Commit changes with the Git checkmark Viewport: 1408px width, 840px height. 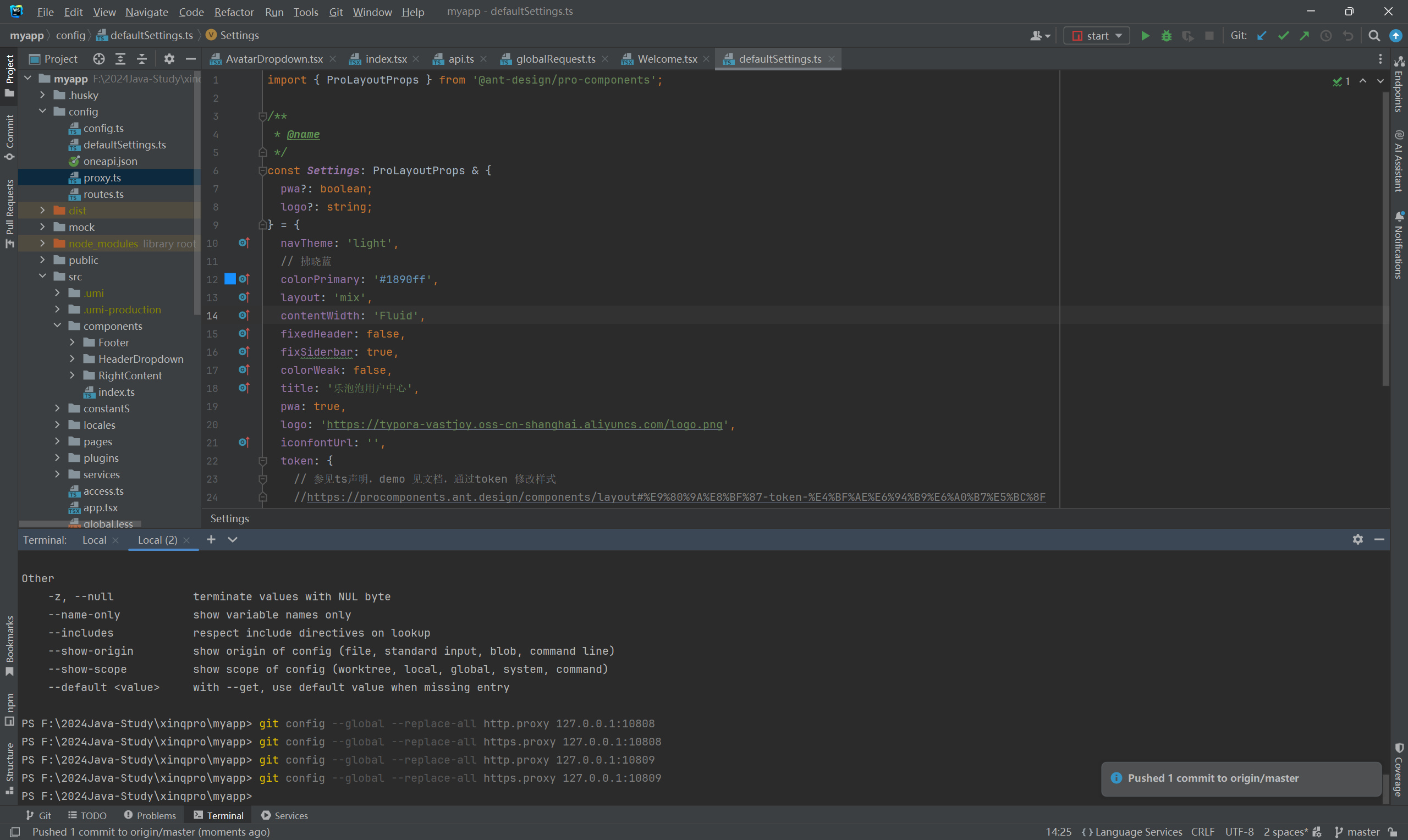tap(1283, 36)
